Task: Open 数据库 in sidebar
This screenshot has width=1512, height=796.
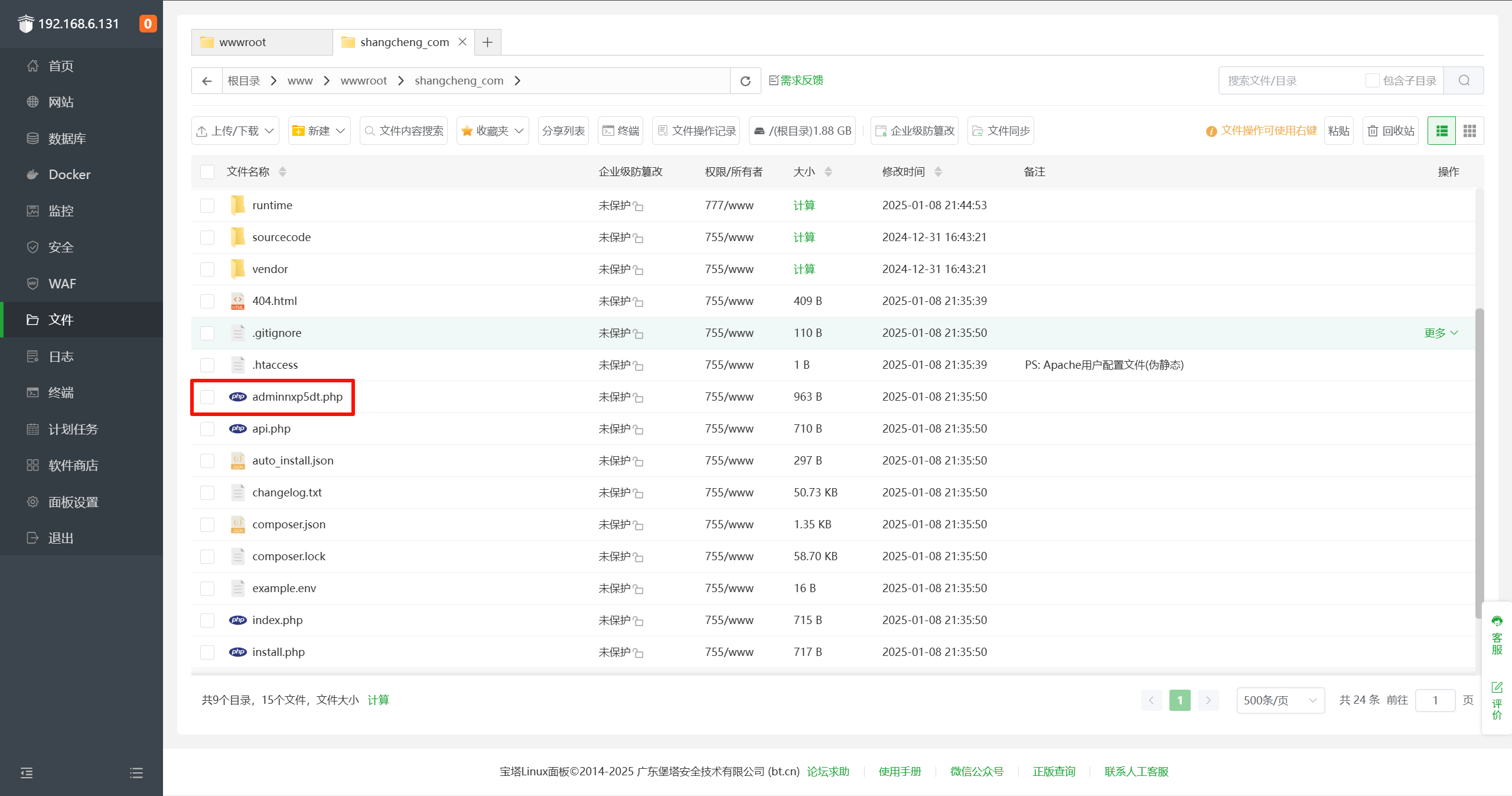Action: (x=82, y=138)
